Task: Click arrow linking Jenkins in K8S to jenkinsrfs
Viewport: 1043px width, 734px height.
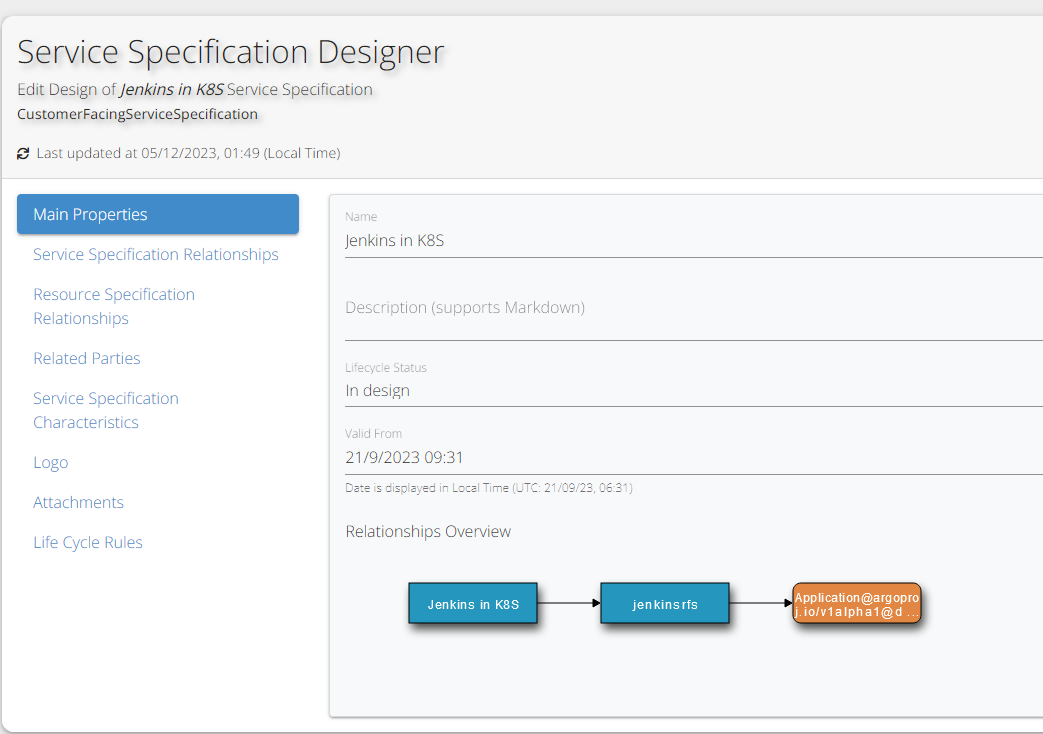Action: [568, 603]
